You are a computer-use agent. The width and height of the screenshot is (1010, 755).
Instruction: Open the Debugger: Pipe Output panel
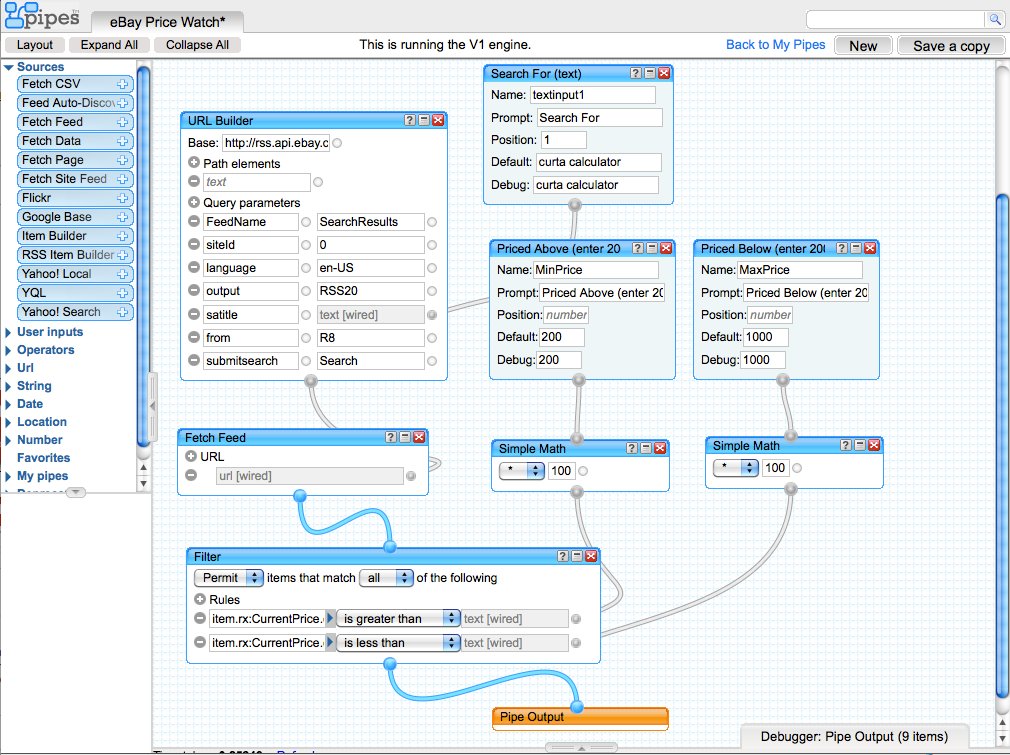point(854,736)
